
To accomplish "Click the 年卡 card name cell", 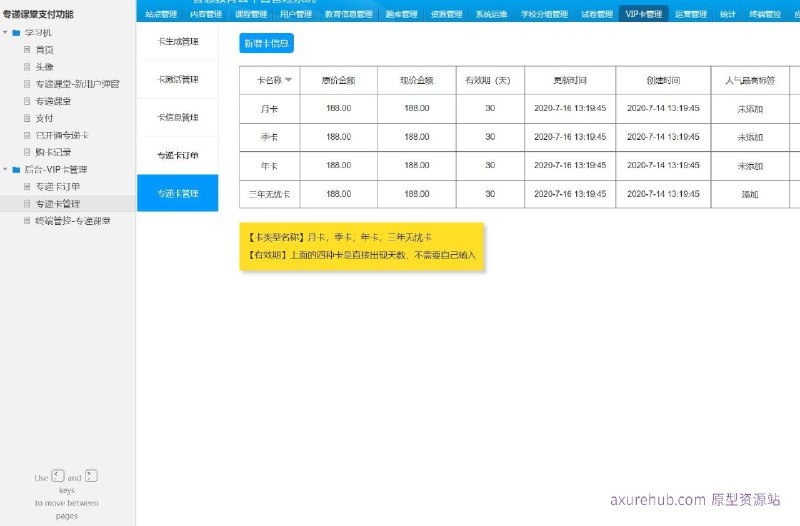I will tap(269, 166).
